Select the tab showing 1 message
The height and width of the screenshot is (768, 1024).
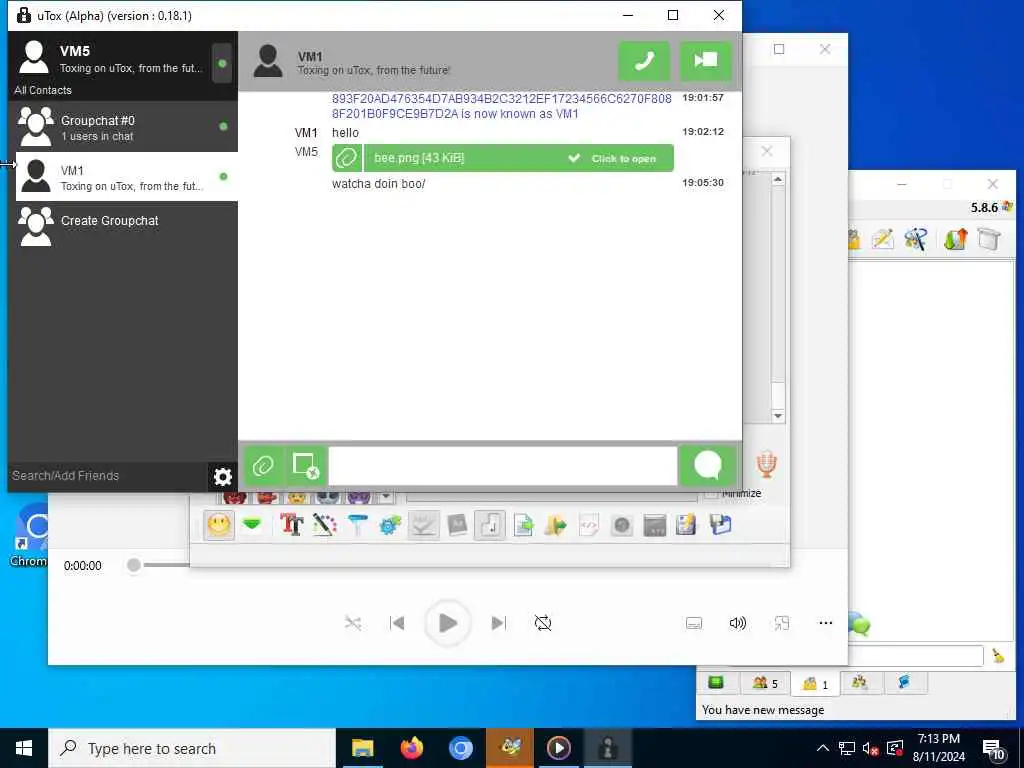815,684
